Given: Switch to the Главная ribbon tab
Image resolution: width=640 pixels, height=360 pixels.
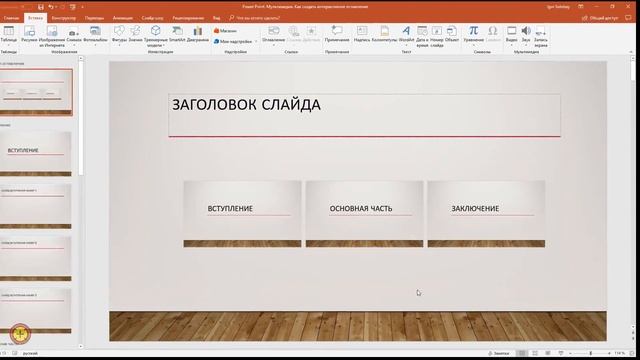Looking at the screenshot, I should click(x=11, y=18).
